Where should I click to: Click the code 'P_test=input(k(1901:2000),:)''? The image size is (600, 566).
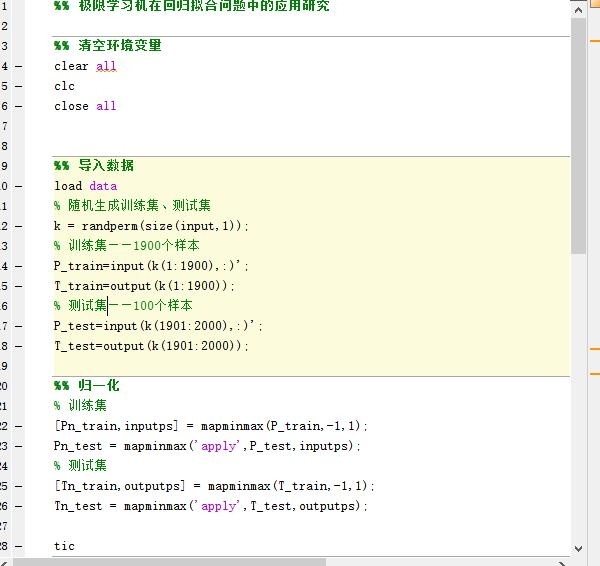point(158,326)
